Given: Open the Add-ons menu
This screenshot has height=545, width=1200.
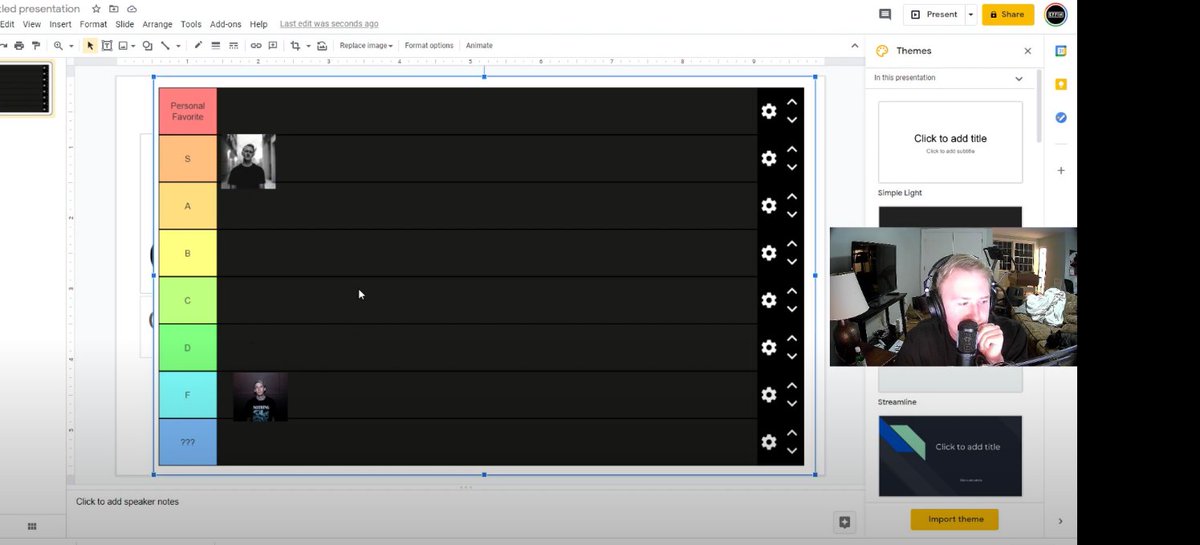Looking at the screenshot, I should coord(226,24).
